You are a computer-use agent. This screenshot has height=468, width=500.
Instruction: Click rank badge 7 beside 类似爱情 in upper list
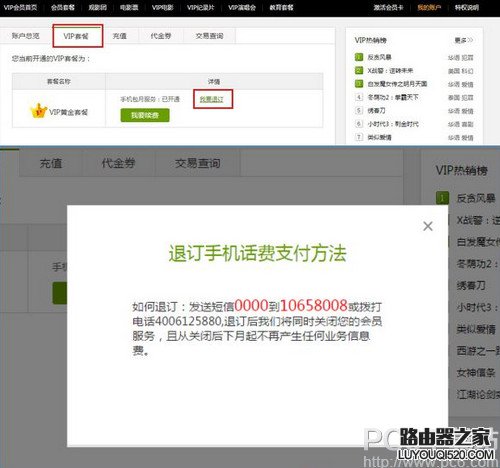tap(359, 137)
